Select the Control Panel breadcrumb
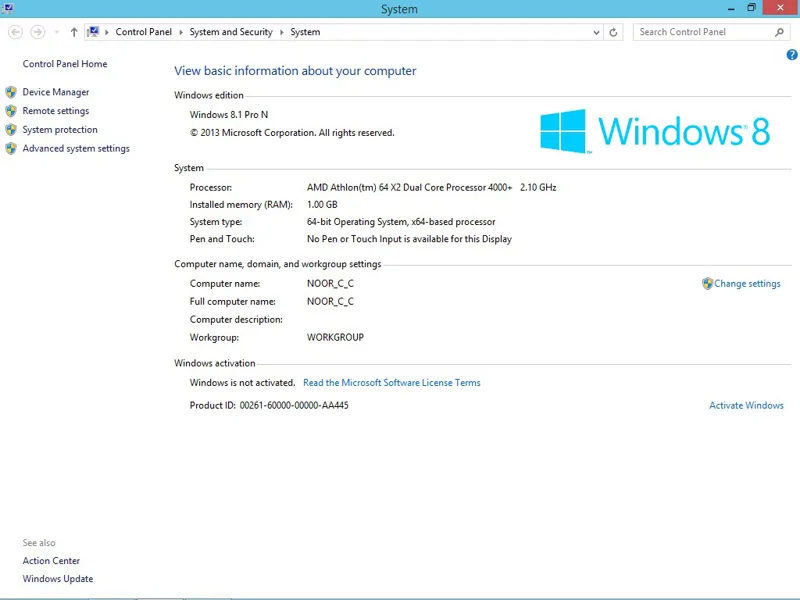 (x=143, y=32)
